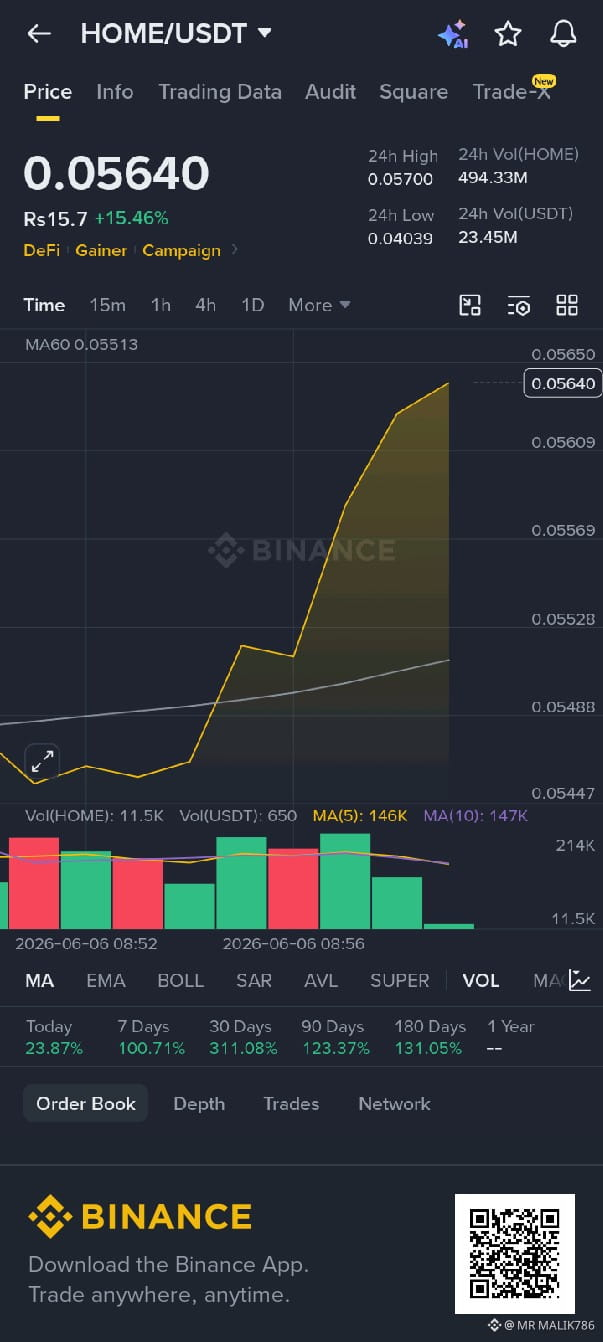Image resolution: width=603 pixels, height=1342 pixels.
Task: Tap the 24h Vol(USDT) value 23.45M
Action: (x=488, y=237)
